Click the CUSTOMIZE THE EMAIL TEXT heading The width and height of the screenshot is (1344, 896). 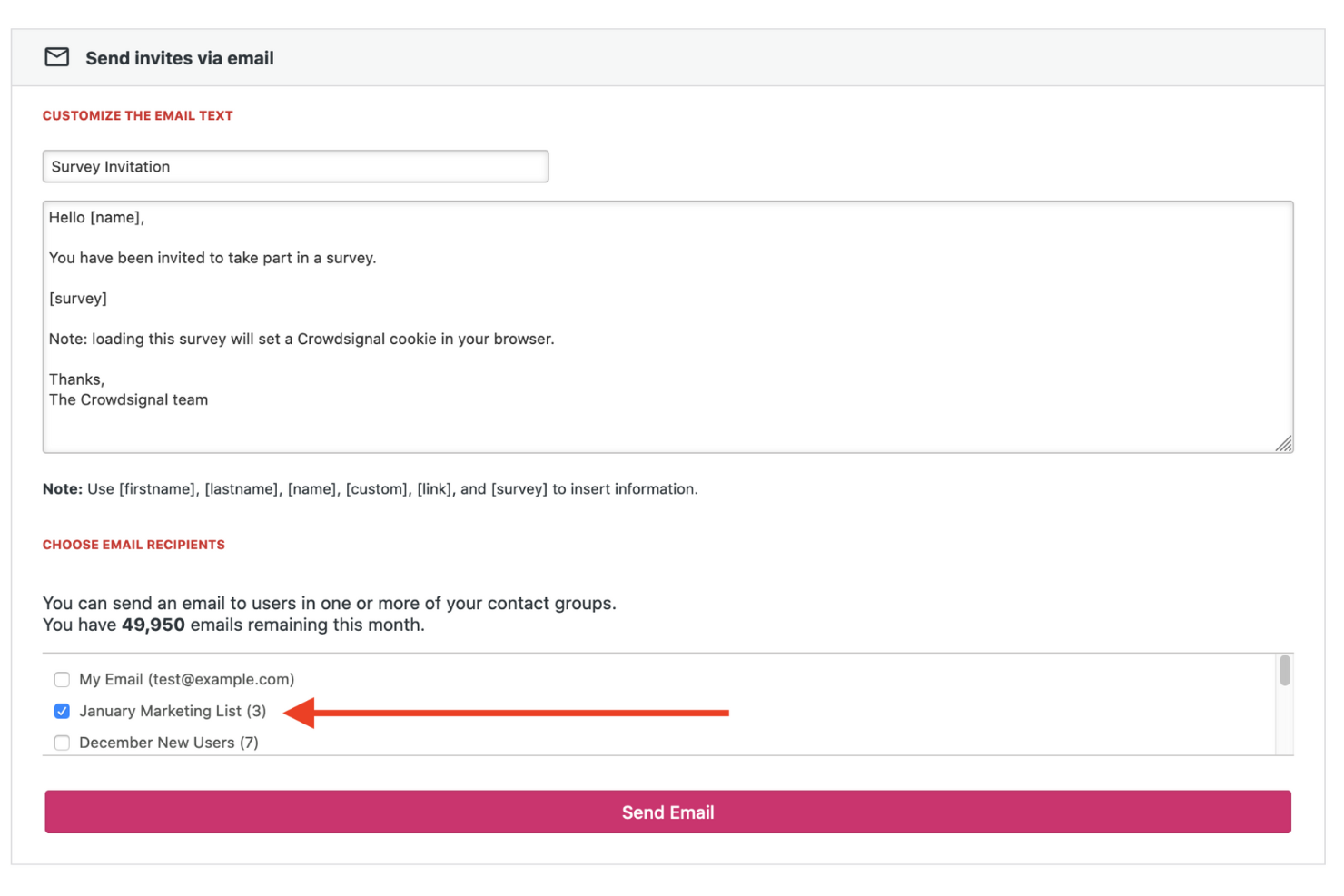137,115
